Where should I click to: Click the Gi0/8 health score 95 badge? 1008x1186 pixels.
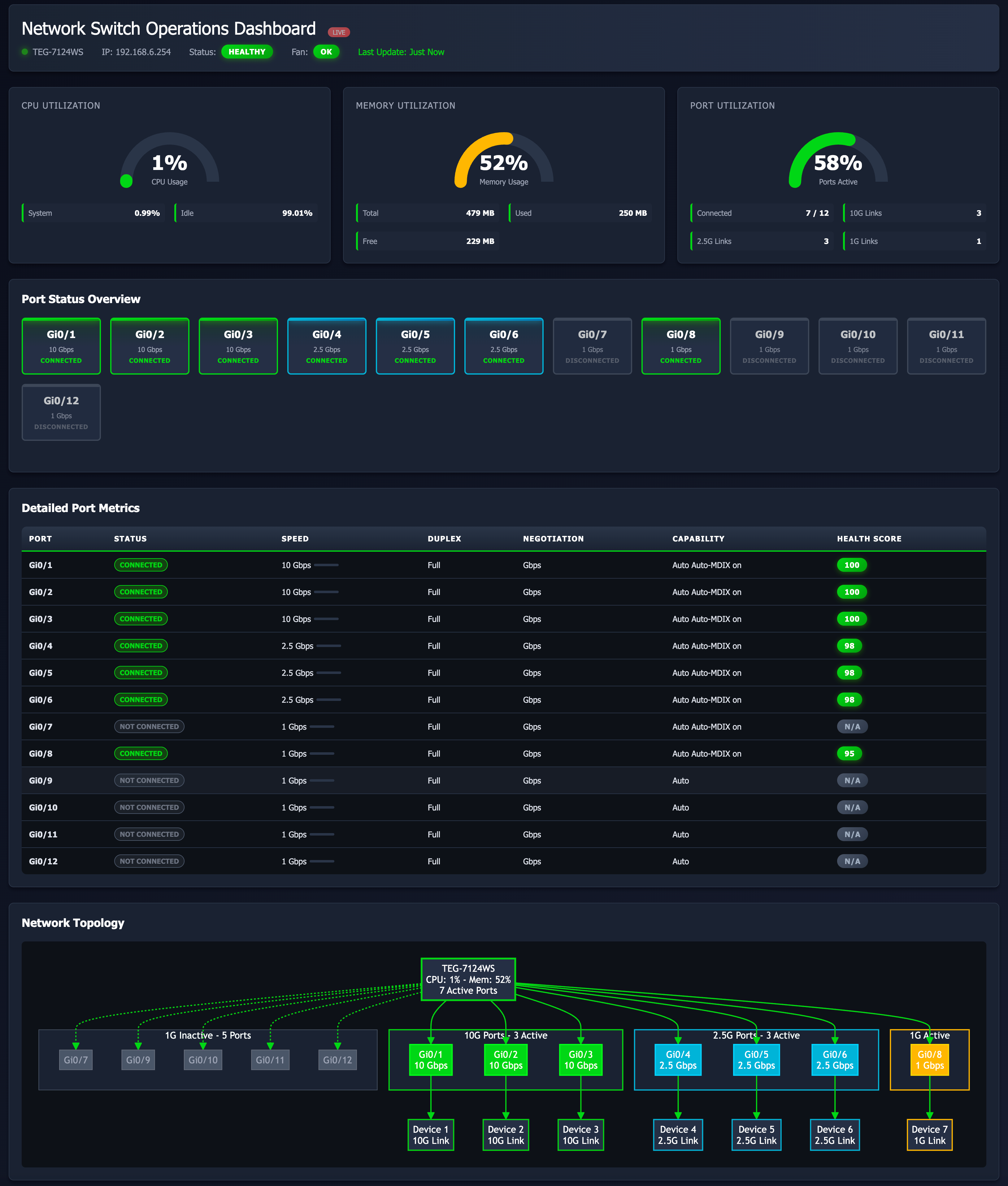coord(849,754)
